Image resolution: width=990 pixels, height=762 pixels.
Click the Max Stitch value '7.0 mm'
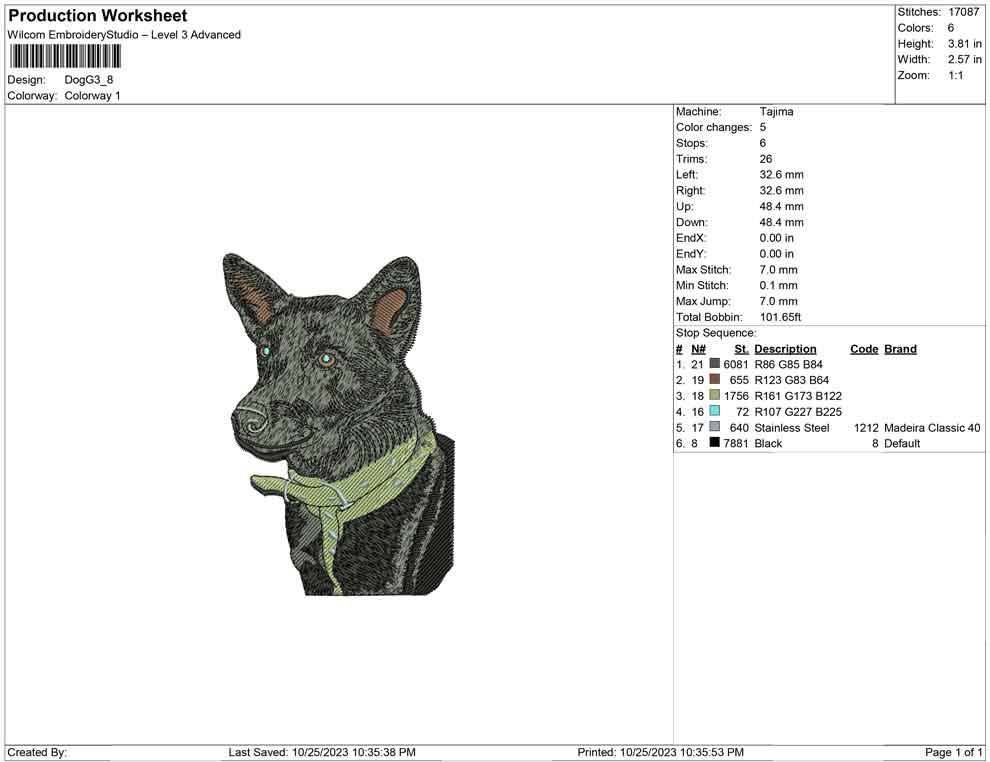tap(778, 269)
